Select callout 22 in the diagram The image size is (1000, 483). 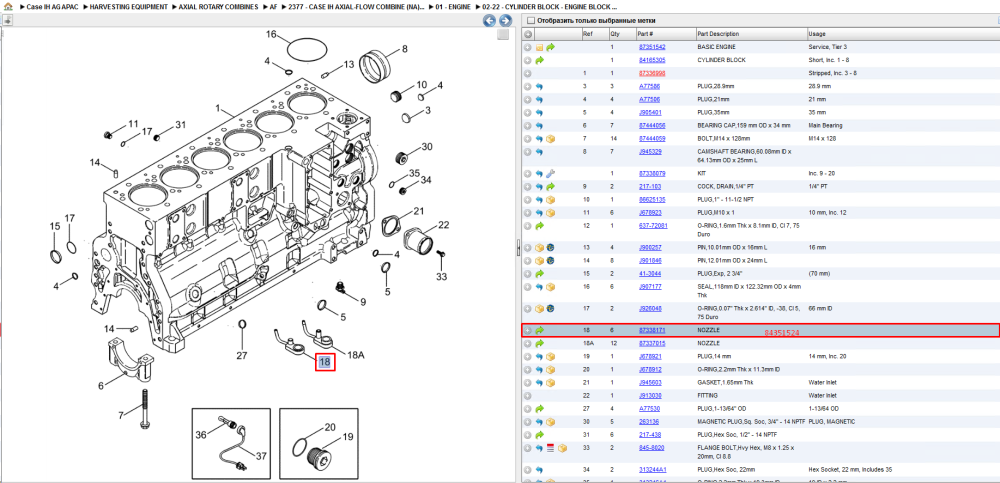click(x=443, y=225)
